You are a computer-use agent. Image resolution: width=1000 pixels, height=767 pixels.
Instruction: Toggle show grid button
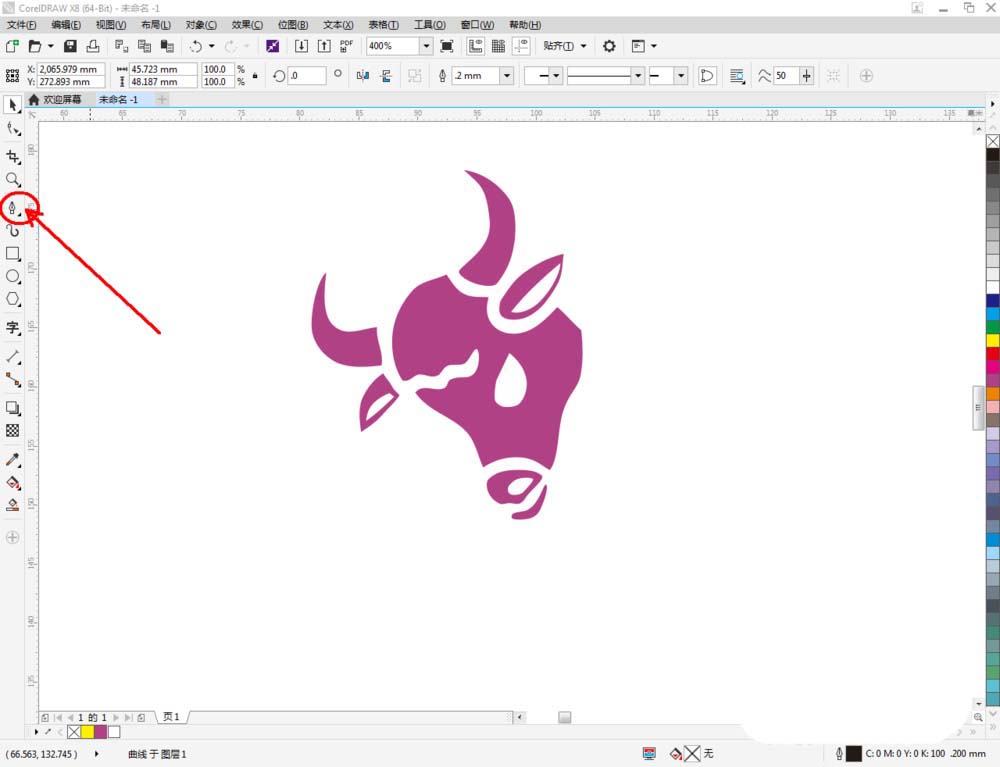498,46
